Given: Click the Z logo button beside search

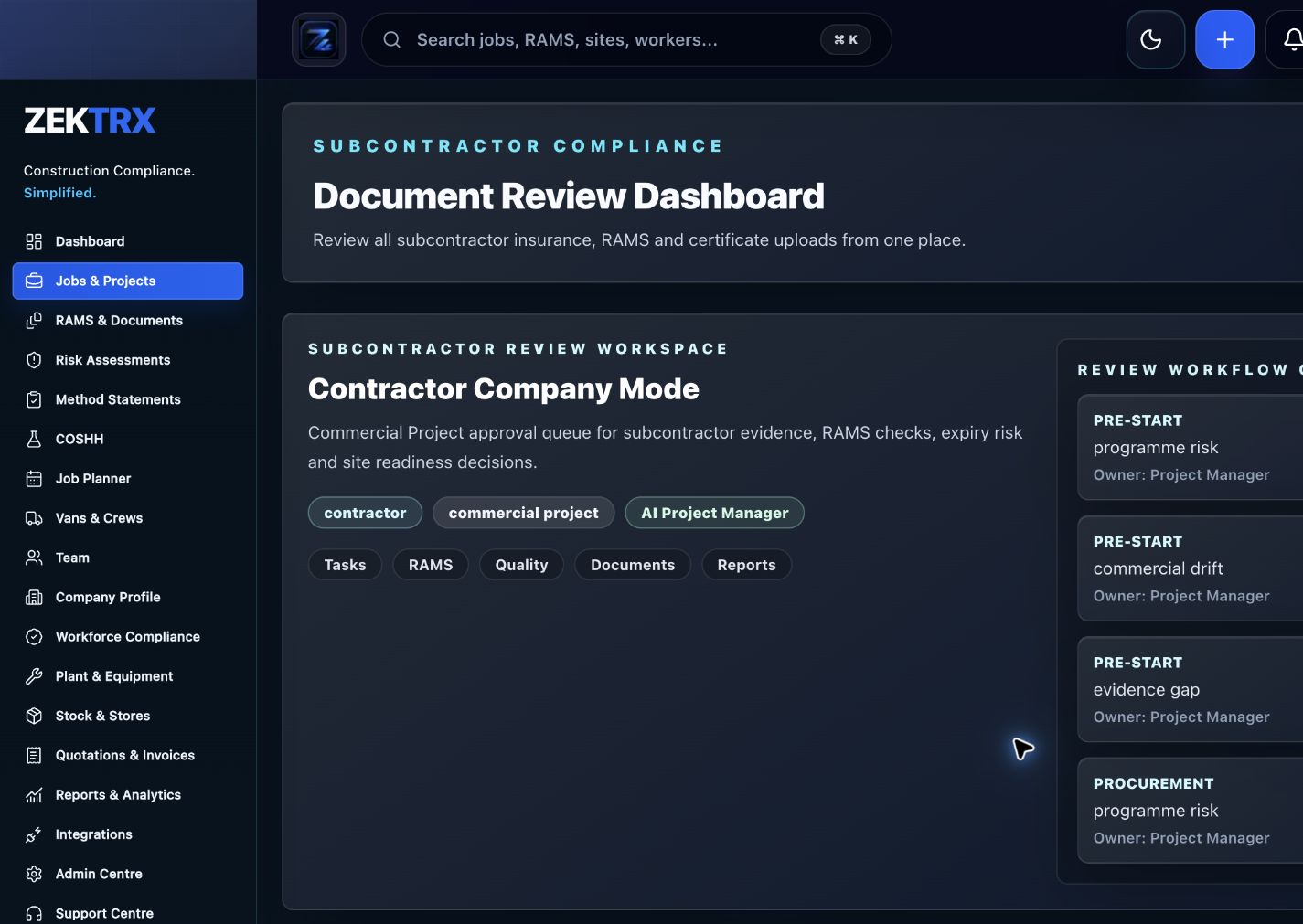Looking at the screenshot, I should pos(319,39).
